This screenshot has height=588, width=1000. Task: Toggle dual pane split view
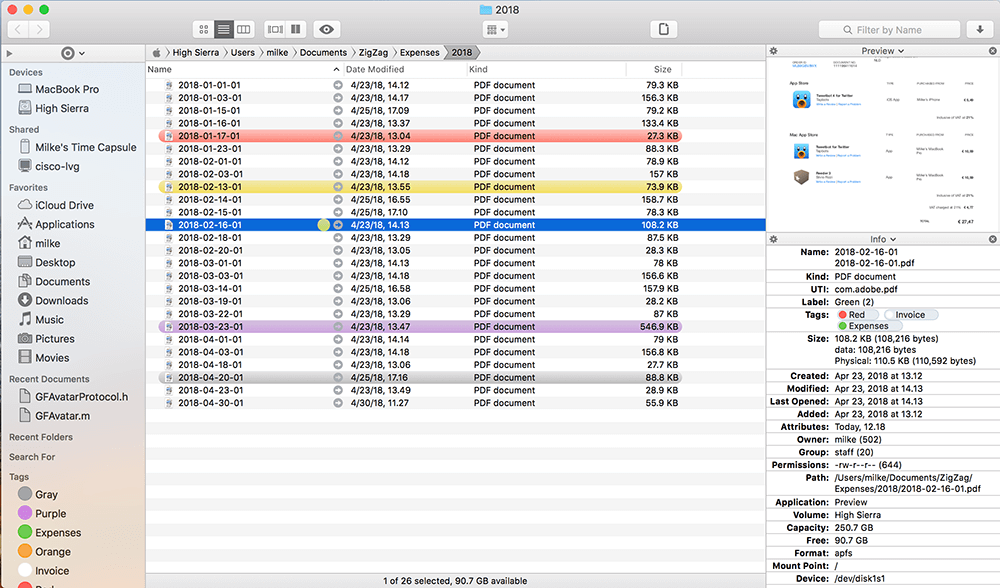pos(296,29)
